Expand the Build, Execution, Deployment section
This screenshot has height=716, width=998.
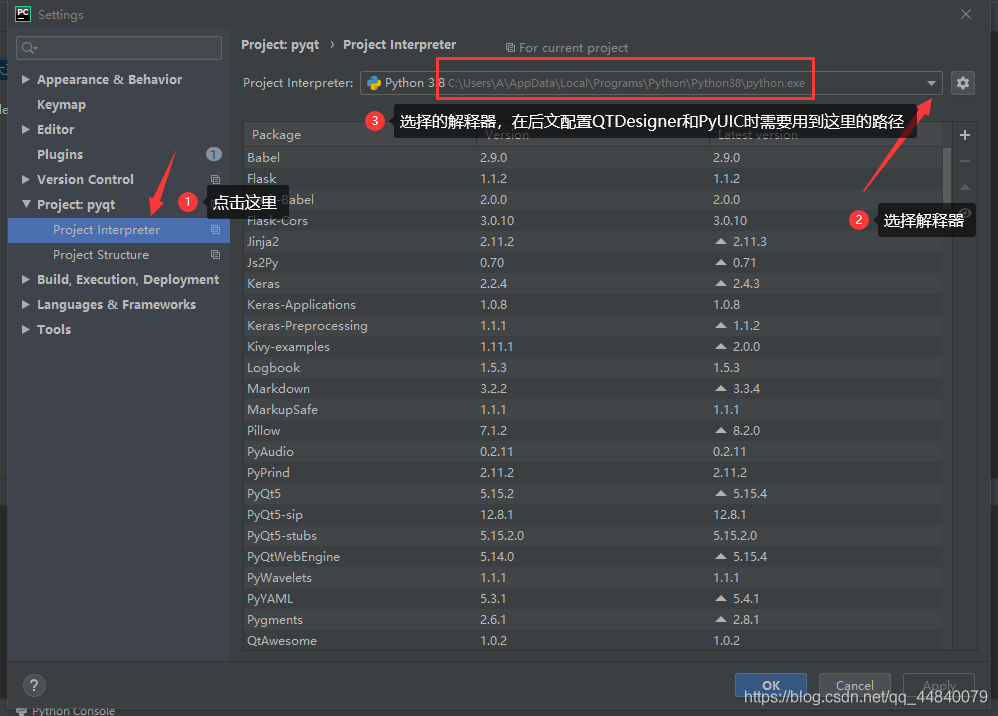pyautogui.click(x=26, y=280)
